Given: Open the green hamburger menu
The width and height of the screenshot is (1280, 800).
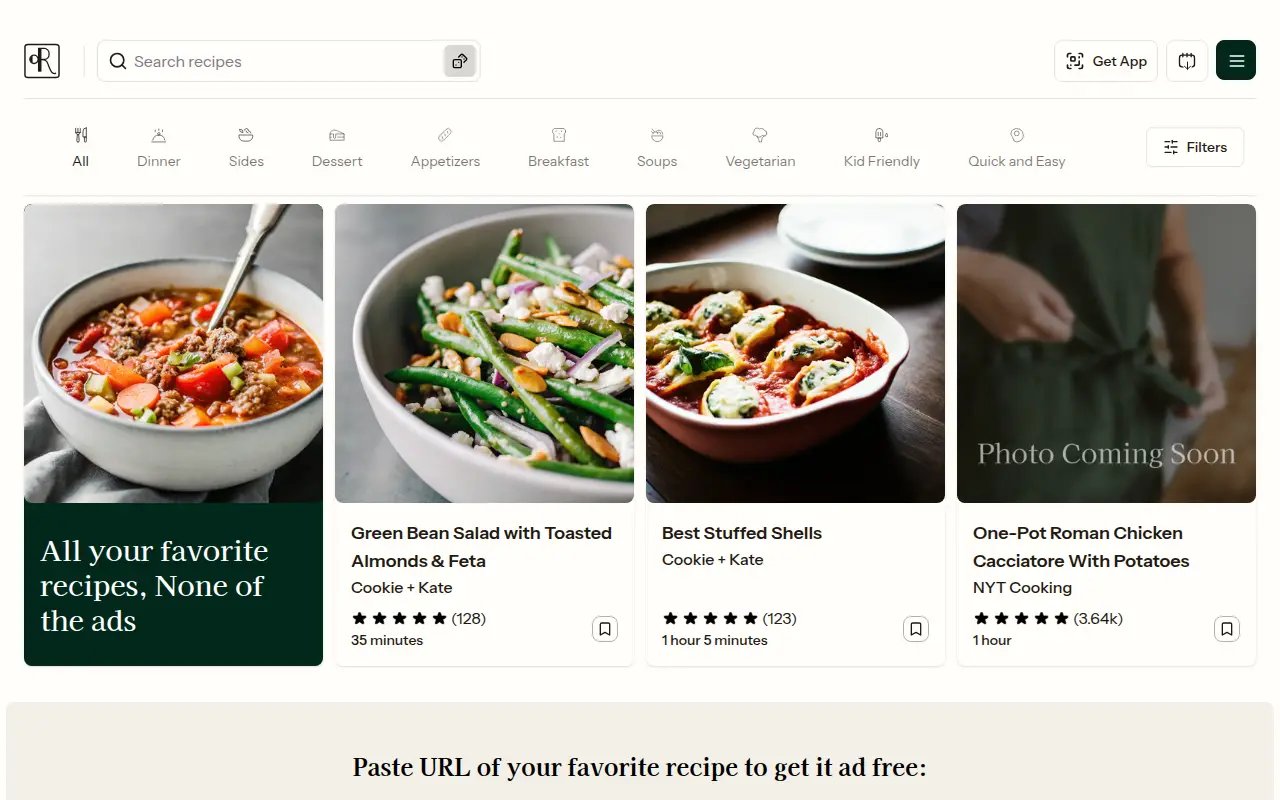Looking at the screenshot, I should tap(1236, 61).
